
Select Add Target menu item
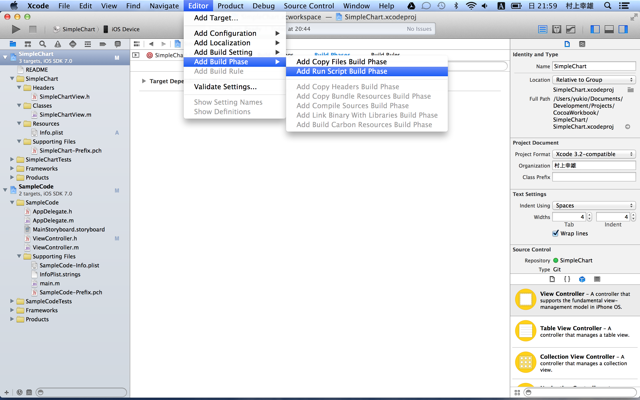[x=235, y=18]
